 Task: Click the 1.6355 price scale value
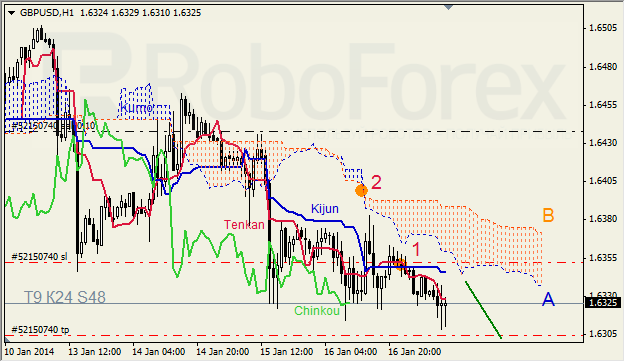(603, 258)
